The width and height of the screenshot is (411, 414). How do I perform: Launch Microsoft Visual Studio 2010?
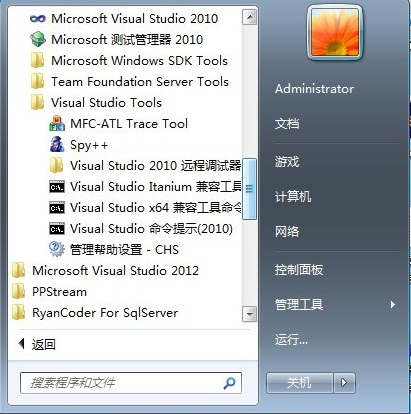point(134,19)
